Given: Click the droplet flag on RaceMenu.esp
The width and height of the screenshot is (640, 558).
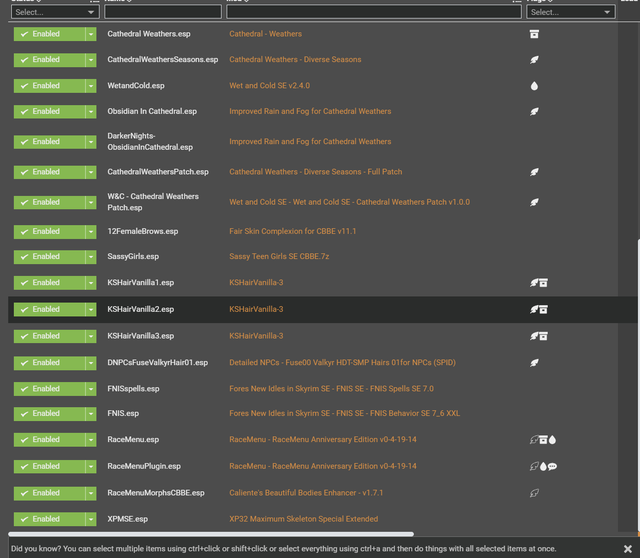Looking at the screenshot, I should tap(552, 440).
